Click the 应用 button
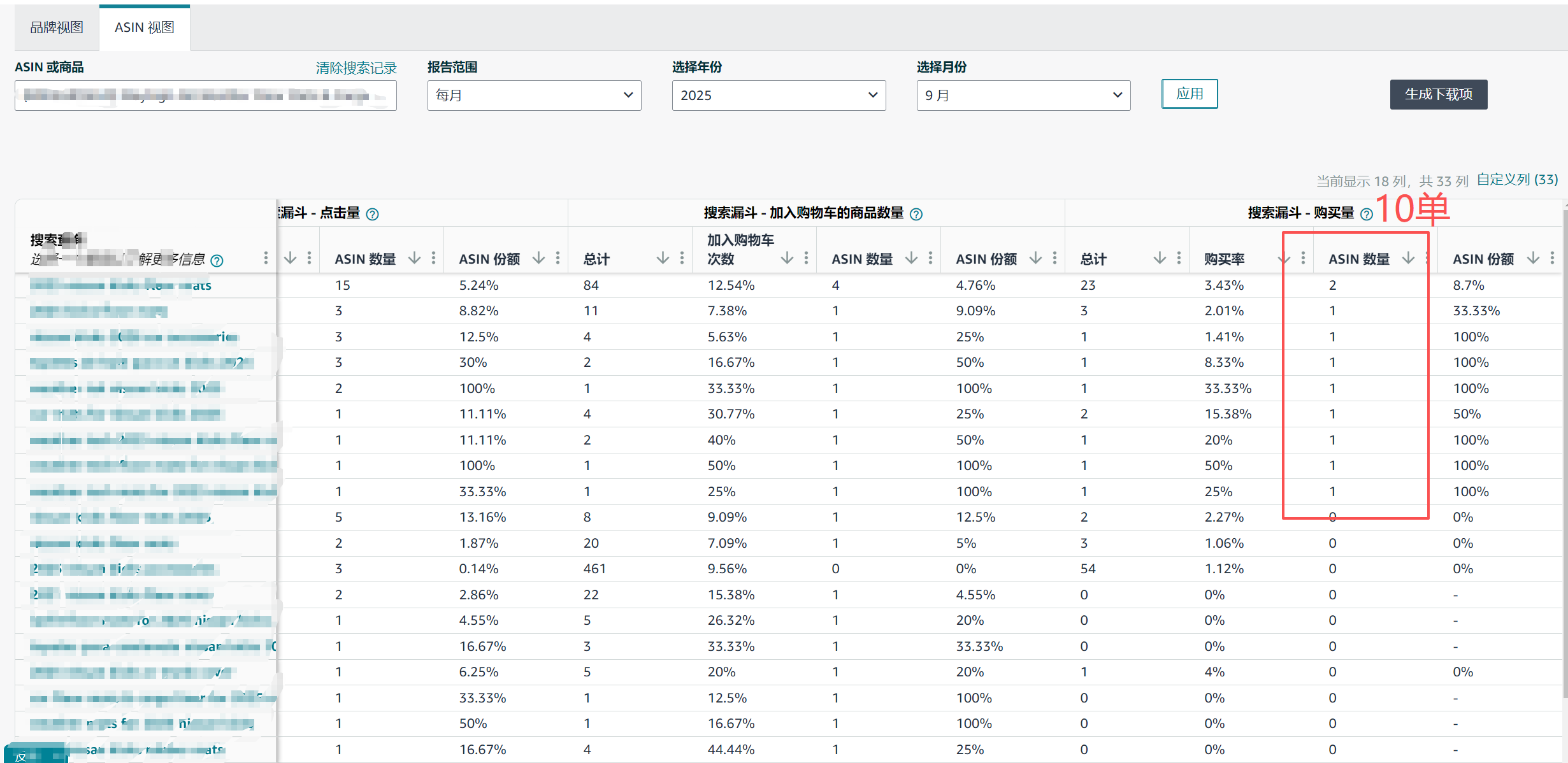The height and width of the screenshot is (763, 1568). [x=1189, y=94]
